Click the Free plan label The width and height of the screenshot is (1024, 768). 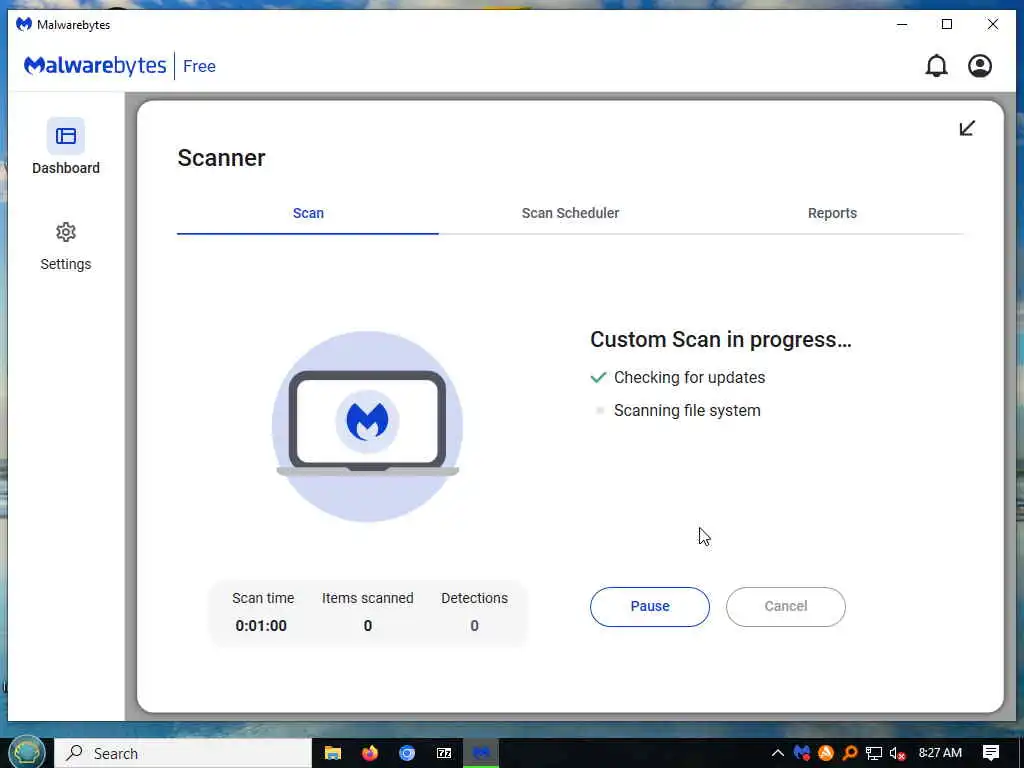[x=199, y=67]
